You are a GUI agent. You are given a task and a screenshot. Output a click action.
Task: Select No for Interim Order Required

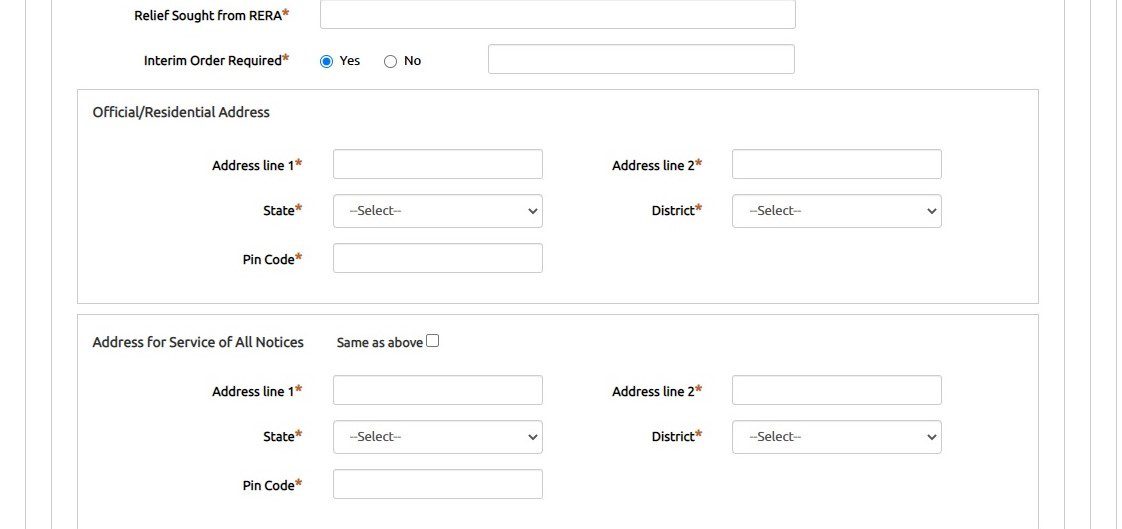[390, 61]
